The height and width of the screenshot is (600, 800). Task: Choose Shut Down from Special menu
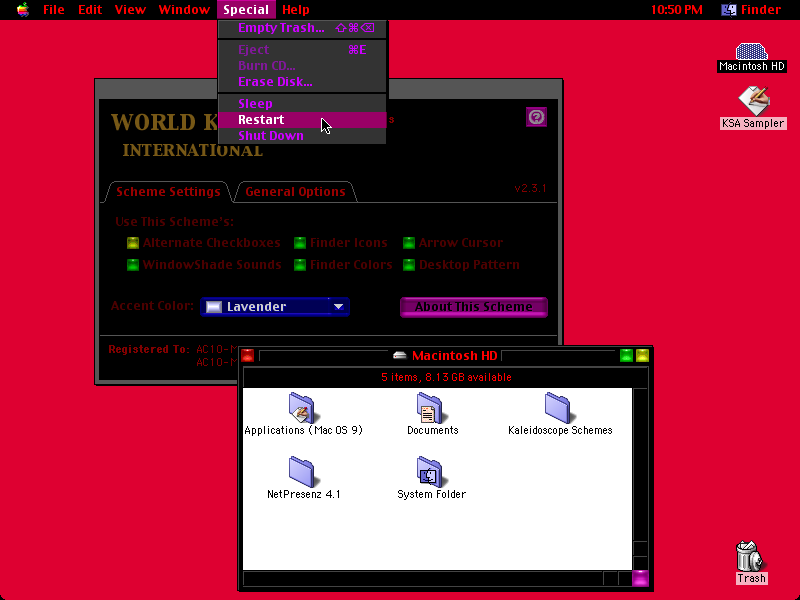(302, 136)
